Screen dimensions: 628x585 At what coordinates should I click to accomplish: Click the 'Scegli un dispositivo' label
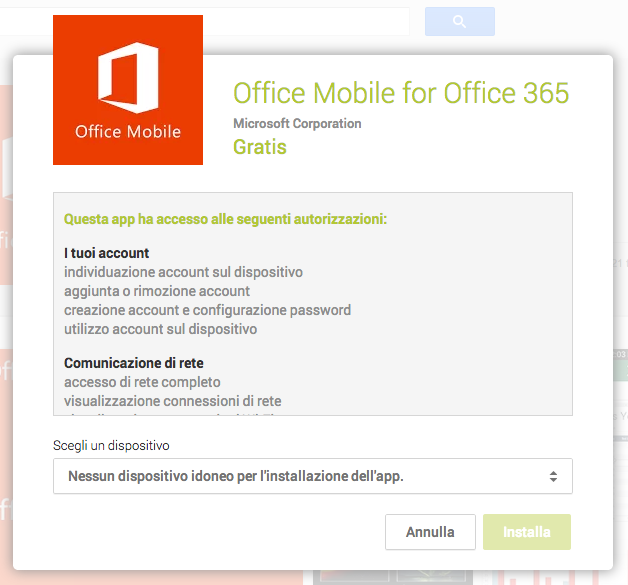click(x=111, y=445)
